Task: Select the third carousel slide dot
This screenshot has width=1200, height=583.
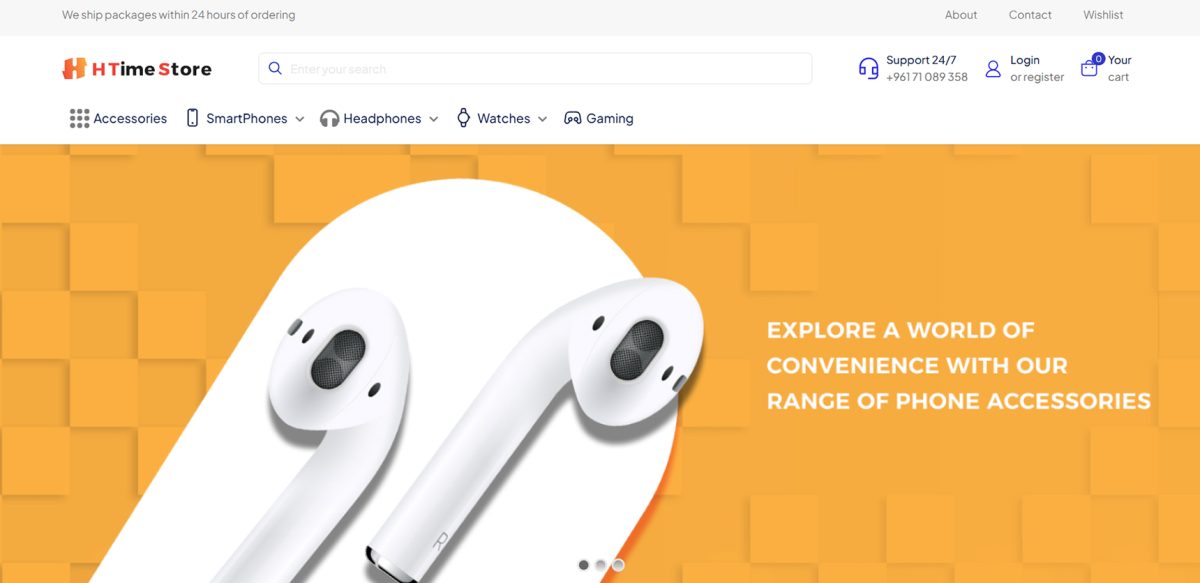Action: [x=618, y=565]
